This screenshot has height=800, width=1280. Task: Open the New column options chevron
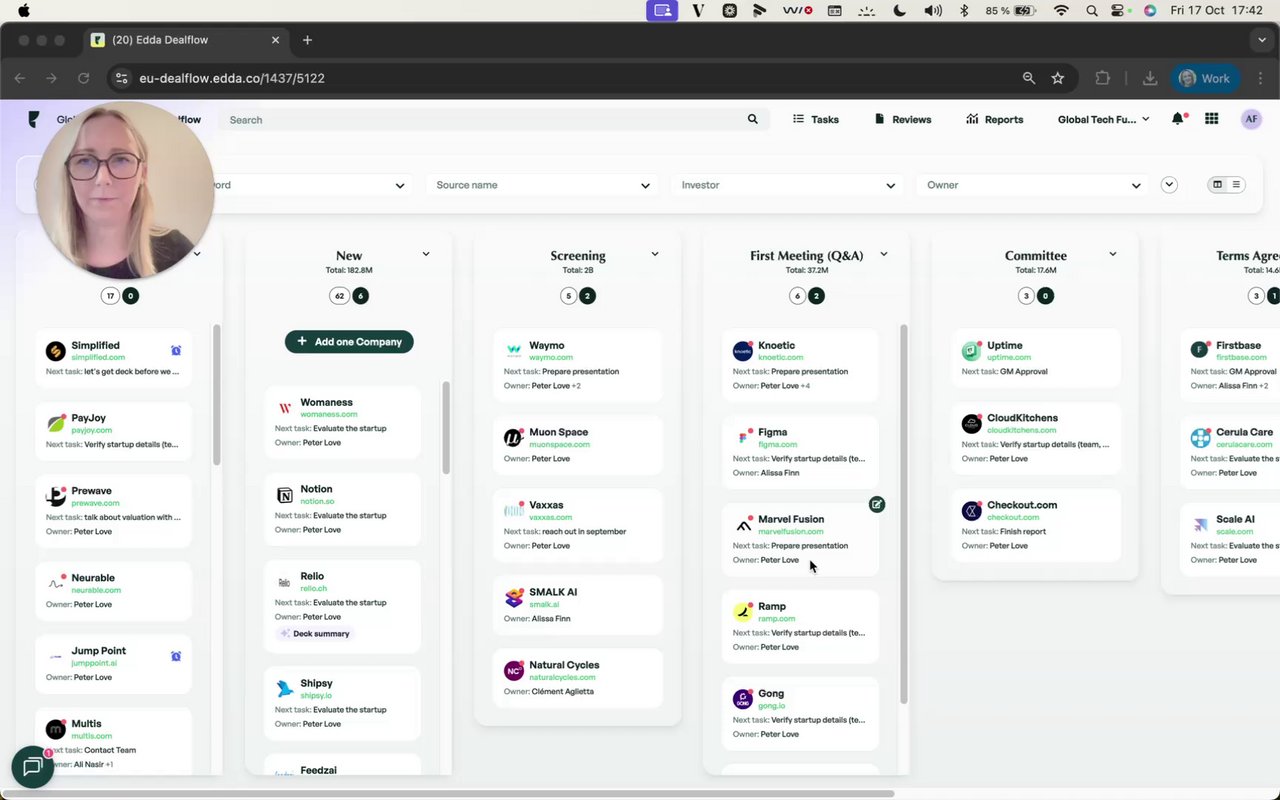pos(426,254)
